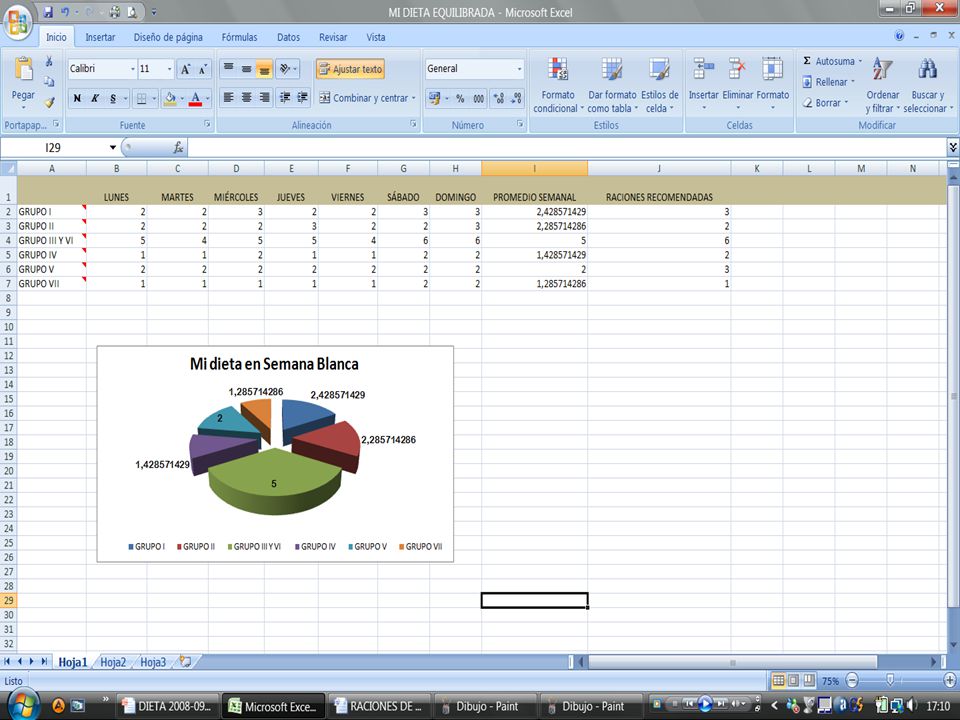The width and height of the screenshot is (960, 720).
Task: Switch to the Vista ribbon tab
Action: (x=376, y=37)
